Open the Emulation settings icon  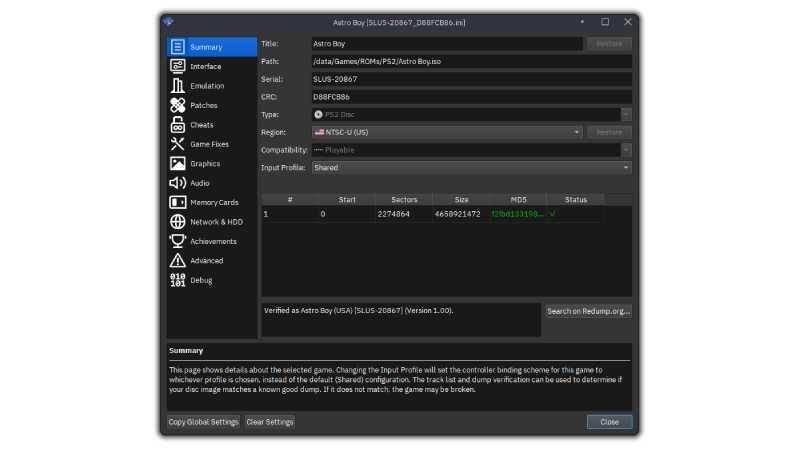point(178,86)
